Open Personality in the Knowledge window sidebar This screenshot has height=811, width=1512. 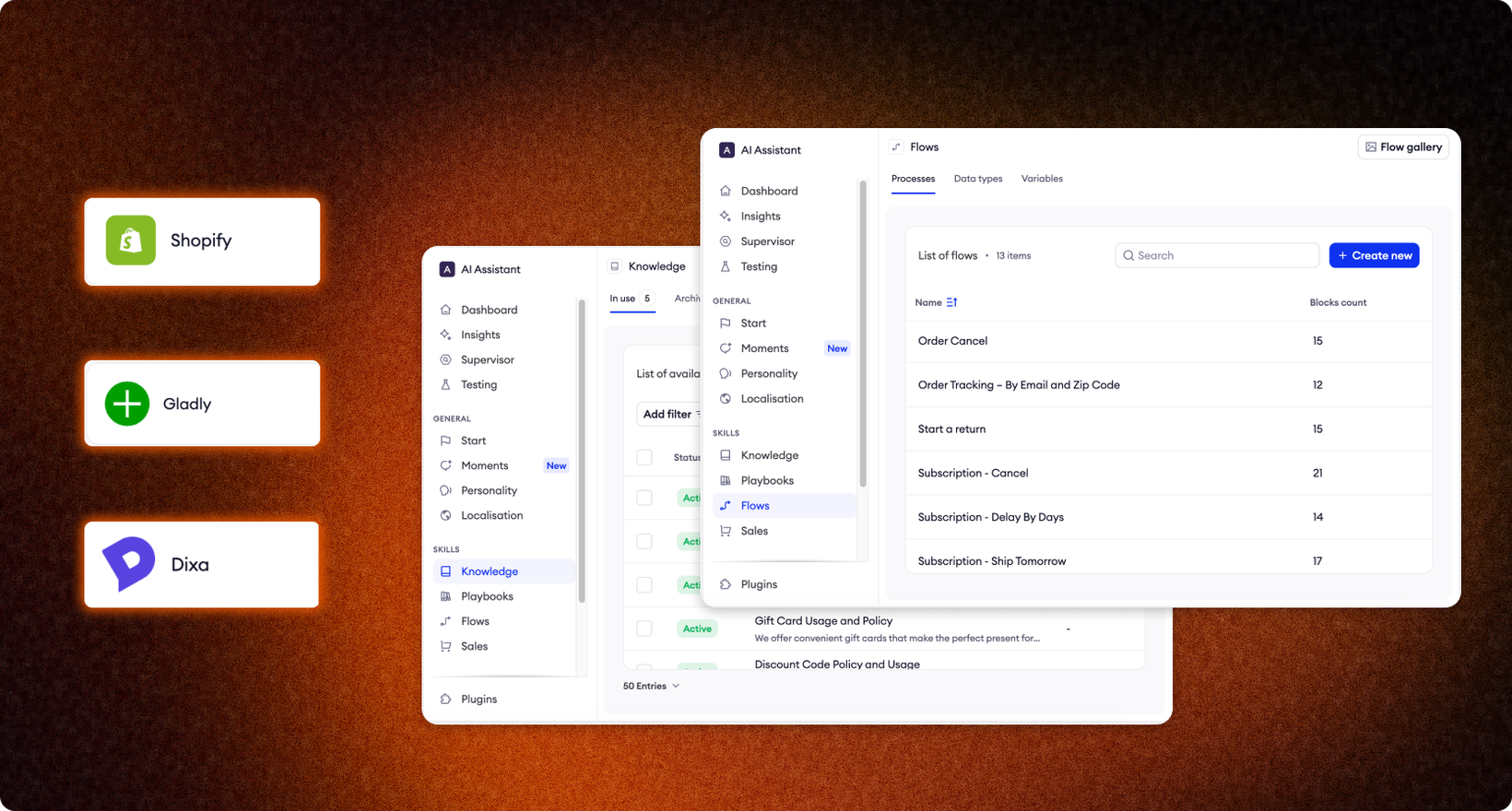point(504,490)
